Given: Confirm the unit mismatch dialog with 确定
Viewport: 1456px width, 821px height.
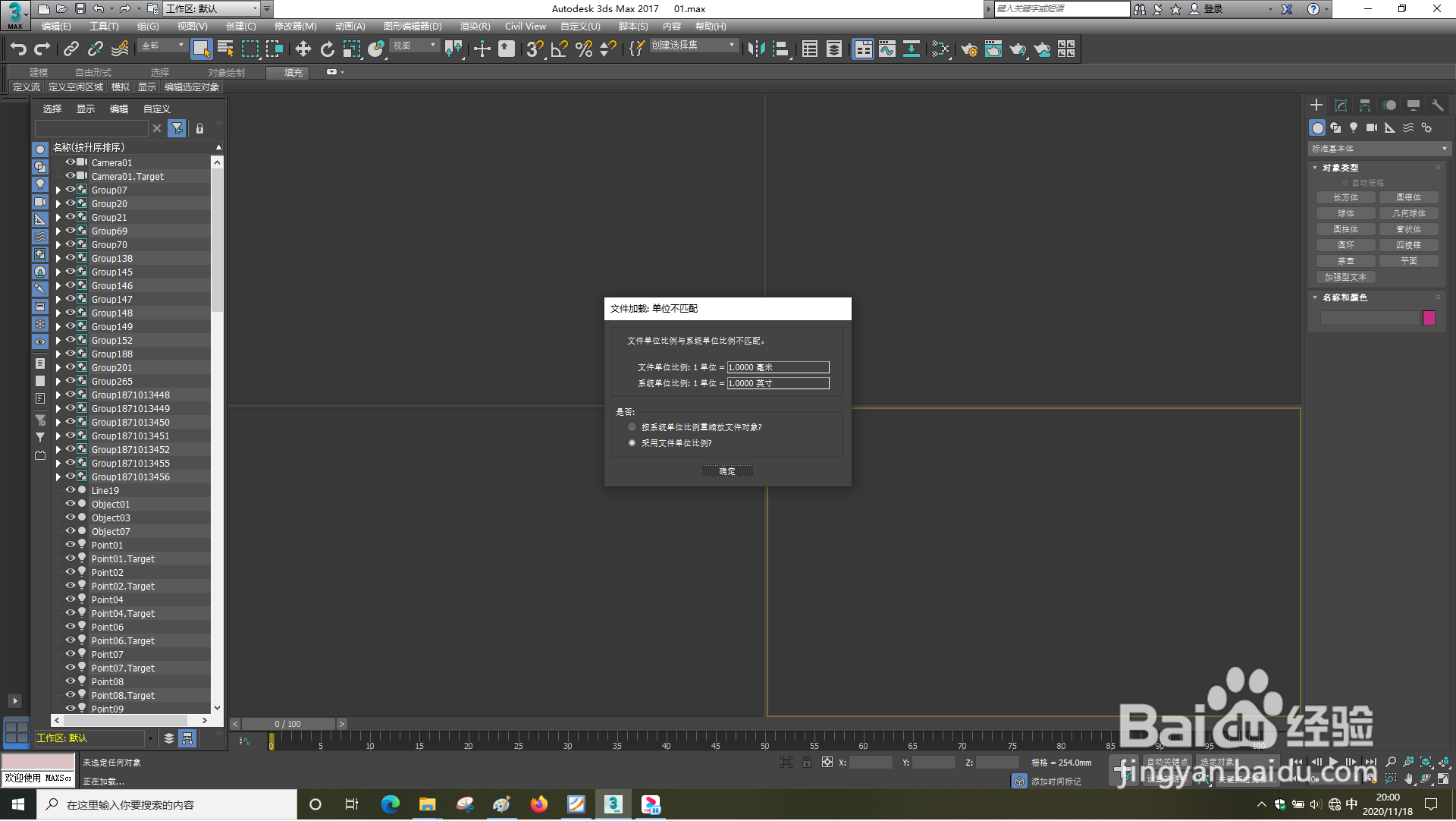Looking at the screenshot, I should [x=727, y=471].
